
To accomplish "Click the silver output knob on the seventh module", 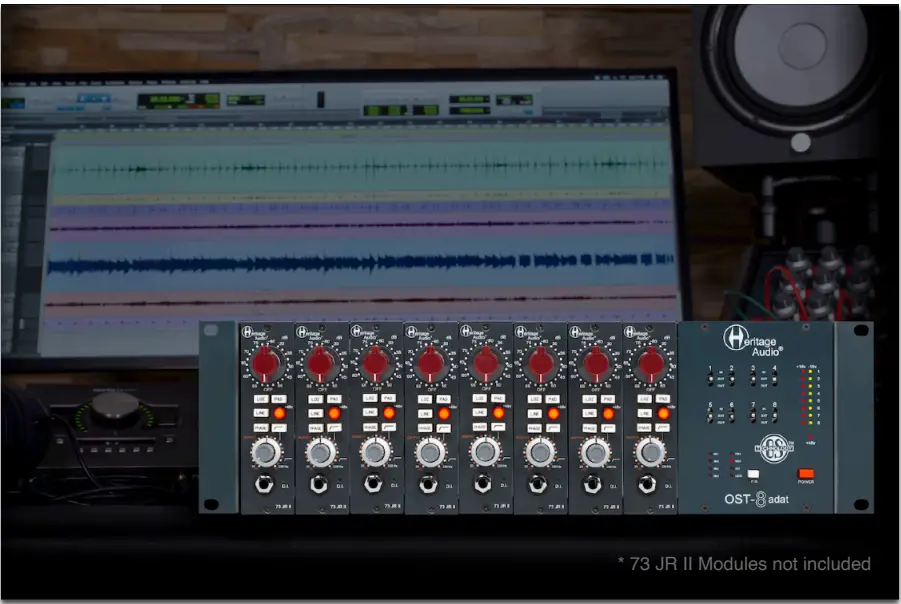I will click(x=595, y=453).
